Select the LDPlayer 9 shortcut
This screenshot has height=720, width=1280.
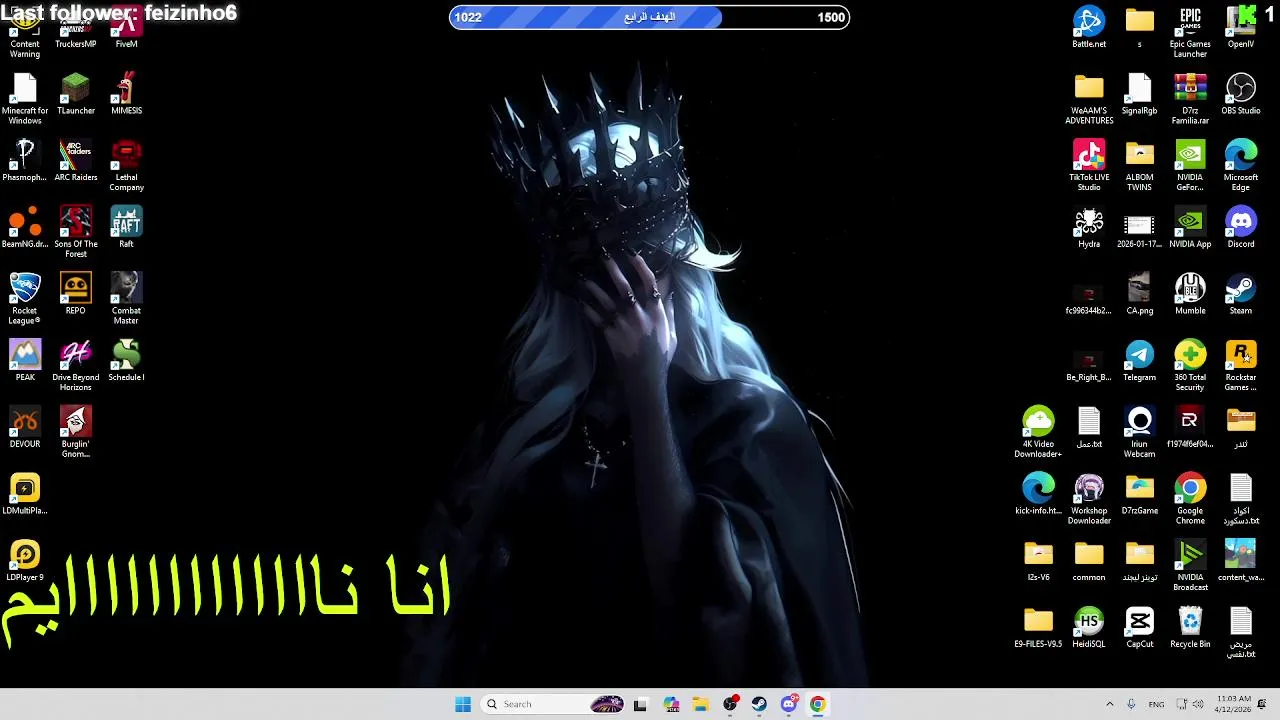tap(25, 561)
